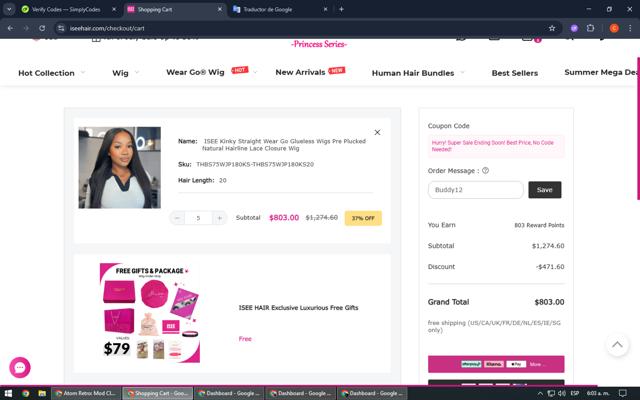This screenshot has height=400, width=640.
Task: Click the site information icon in address bar
Action: tap(61, 28)
